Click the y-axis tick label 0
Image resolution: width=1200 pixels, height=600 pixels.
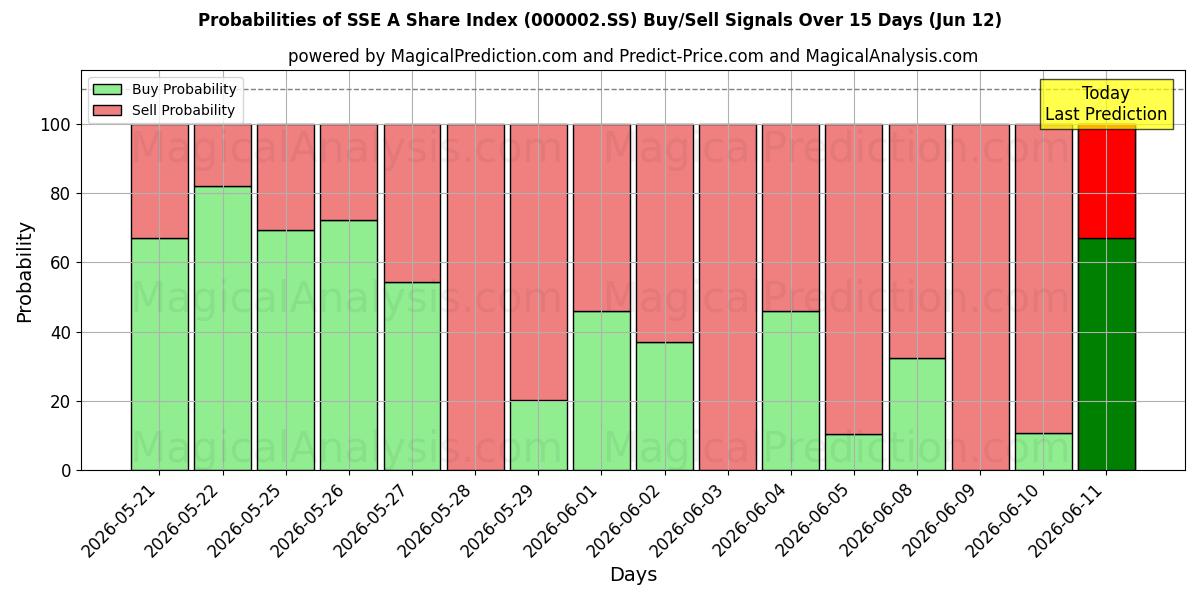click(x=68, y=471)
